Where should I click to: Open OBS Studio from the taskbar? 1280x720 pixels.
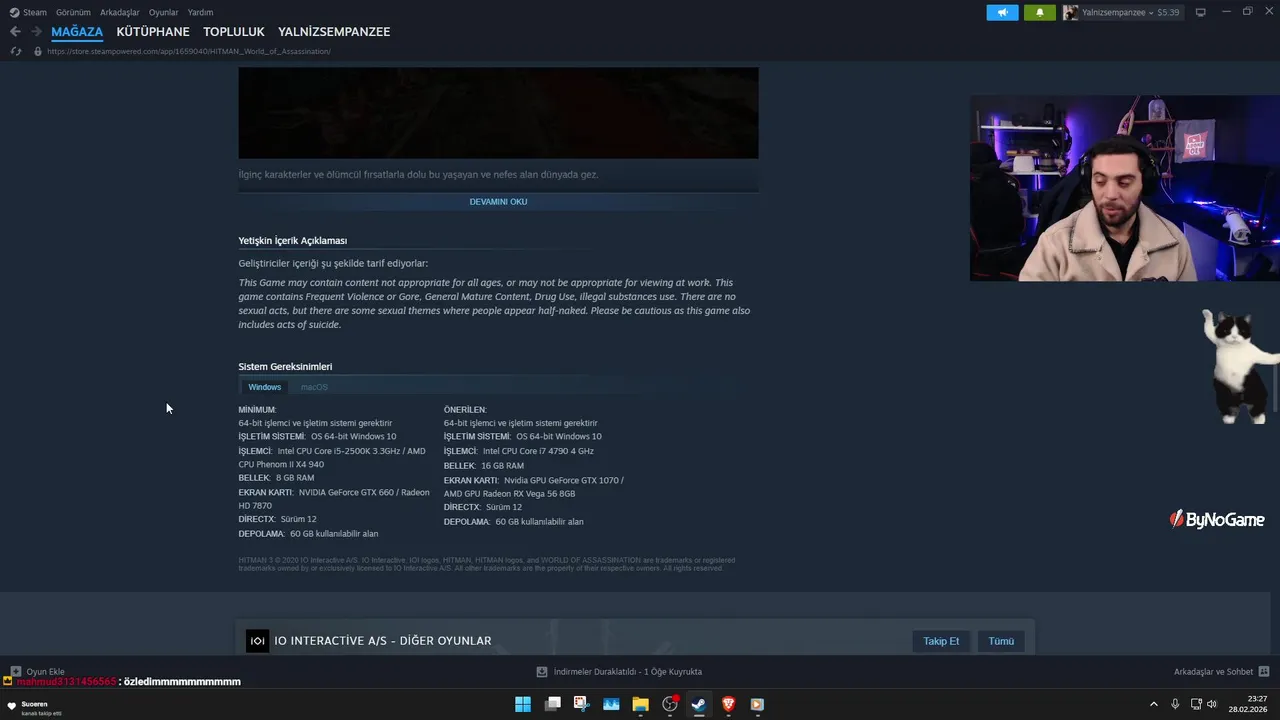(670, 704)
